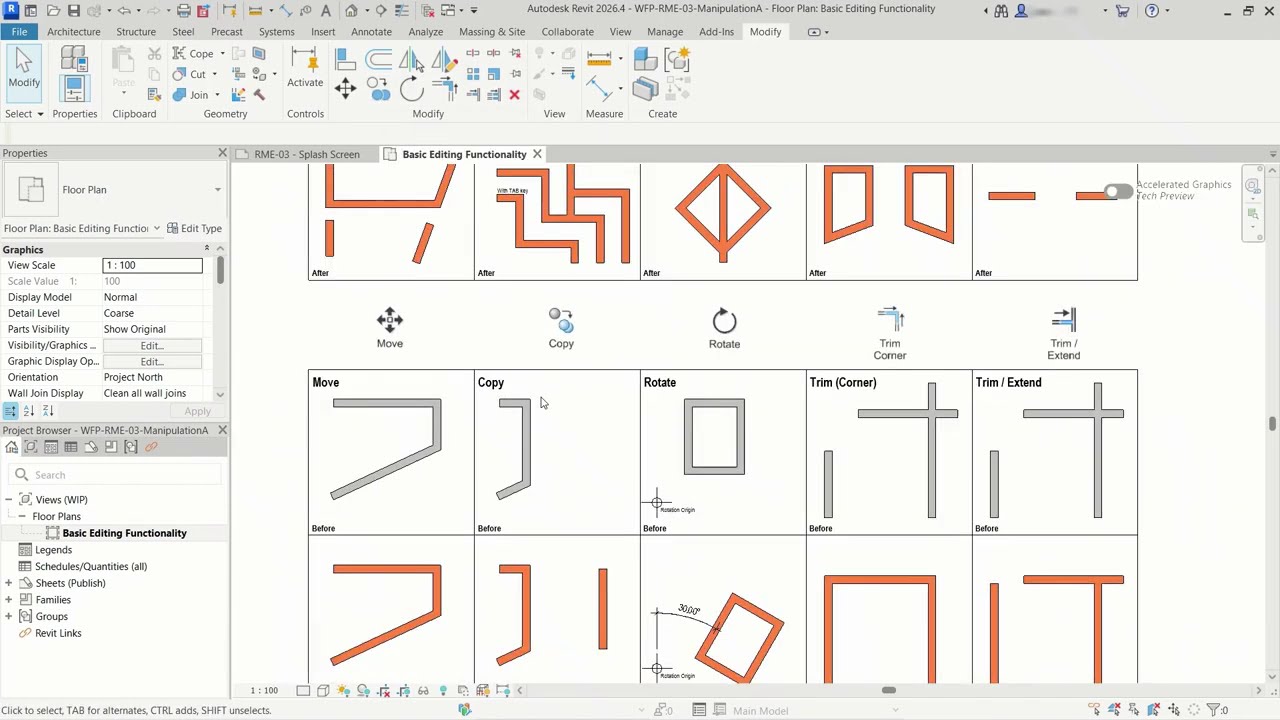Screen dimensions: 1280x720
Task: Toggle Accelerated Graphics Tech Preview switch
Action: [x=1119, y=191]
